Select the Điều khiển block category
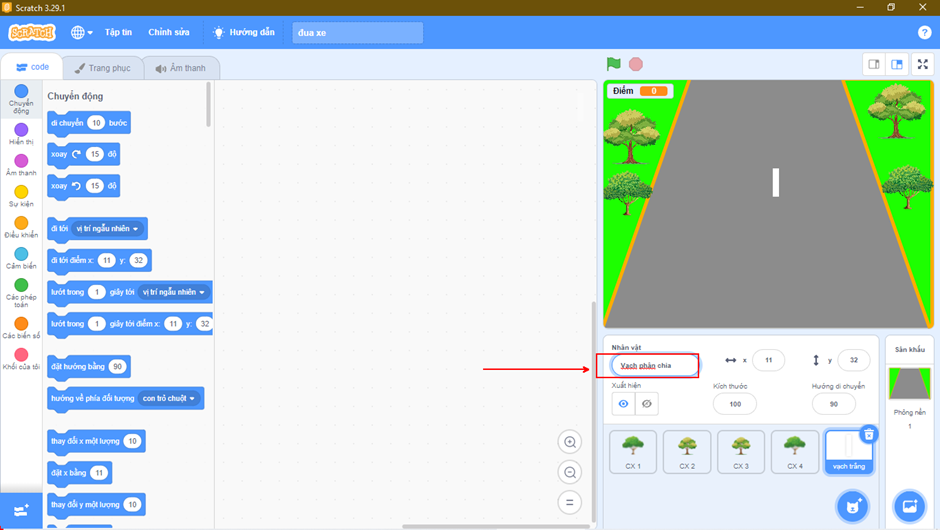Viewport: 940px width, 530px height. click(21, 228)
